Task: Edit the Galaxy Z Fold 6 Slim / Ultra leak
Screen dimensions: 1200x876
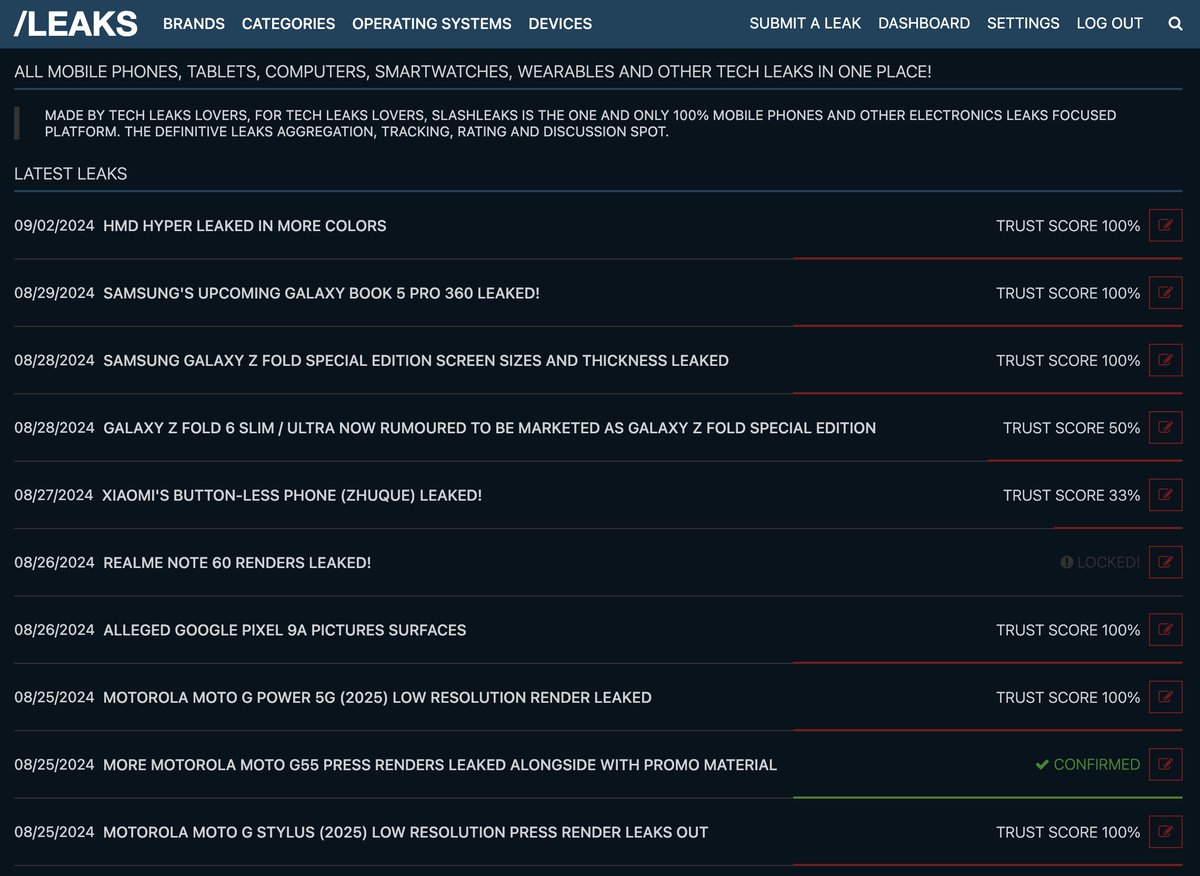Action: [x=1165, y=428]
